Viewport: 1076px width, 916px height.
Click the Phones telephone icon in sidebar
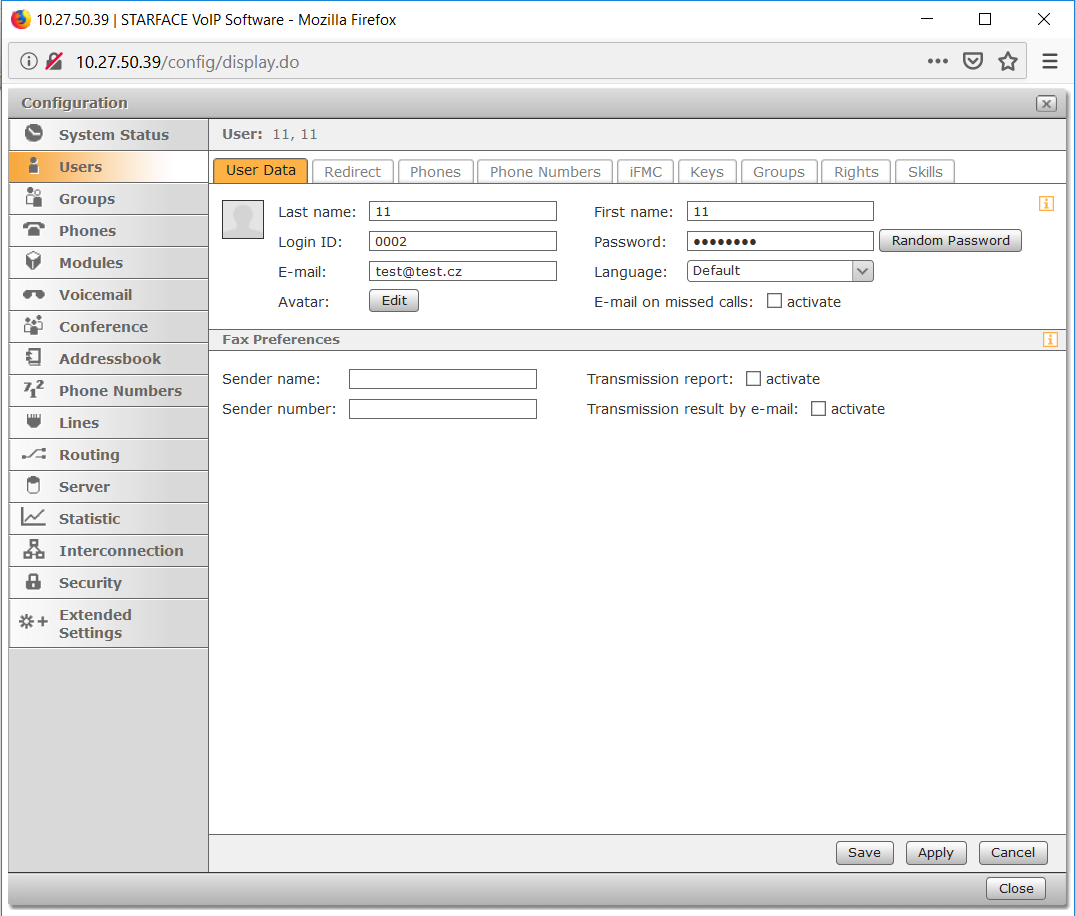click(34, 230)
